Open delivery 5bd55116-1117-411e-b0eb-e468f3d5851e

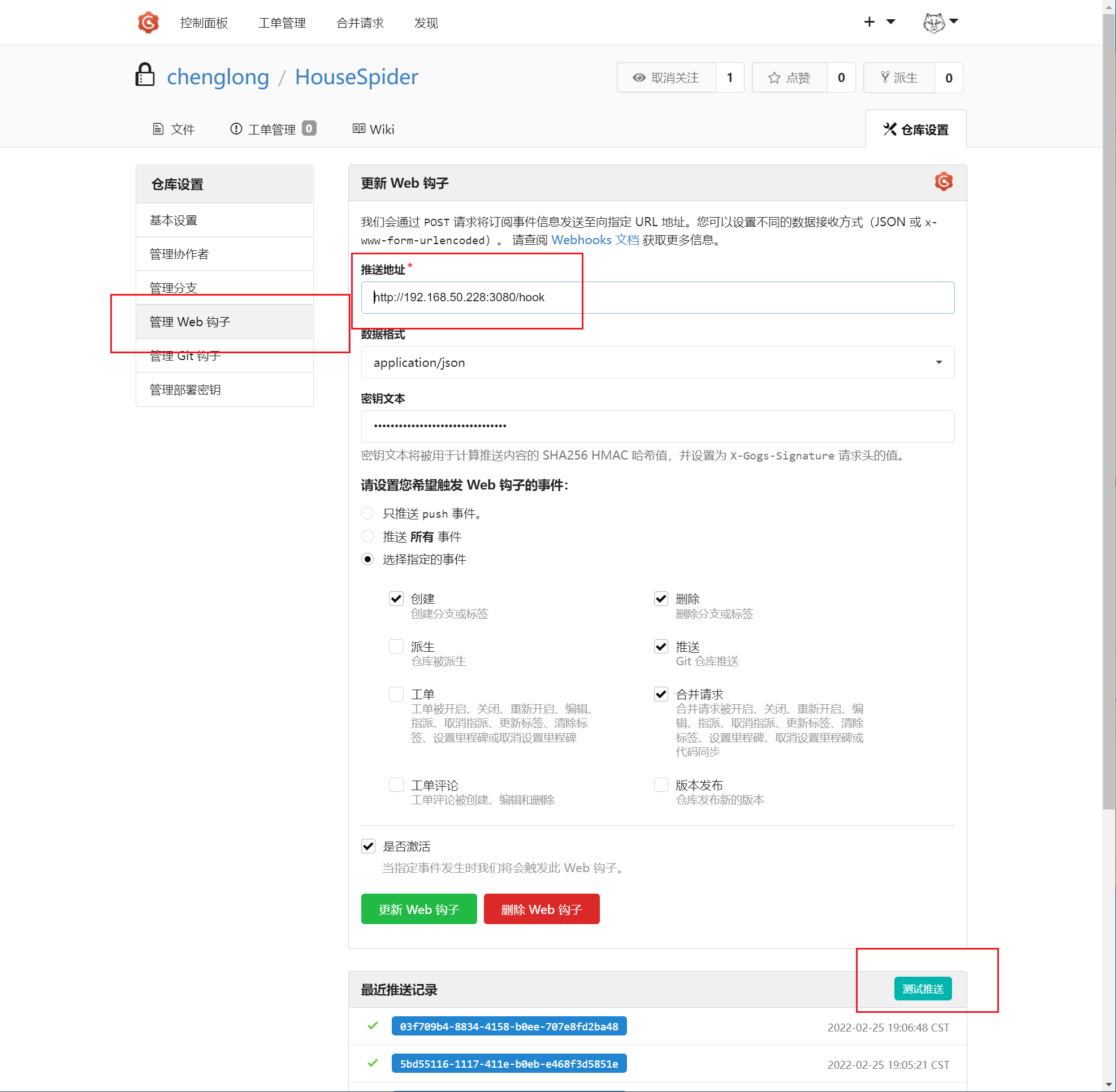pyautogui.click(x=509, y=1063)
